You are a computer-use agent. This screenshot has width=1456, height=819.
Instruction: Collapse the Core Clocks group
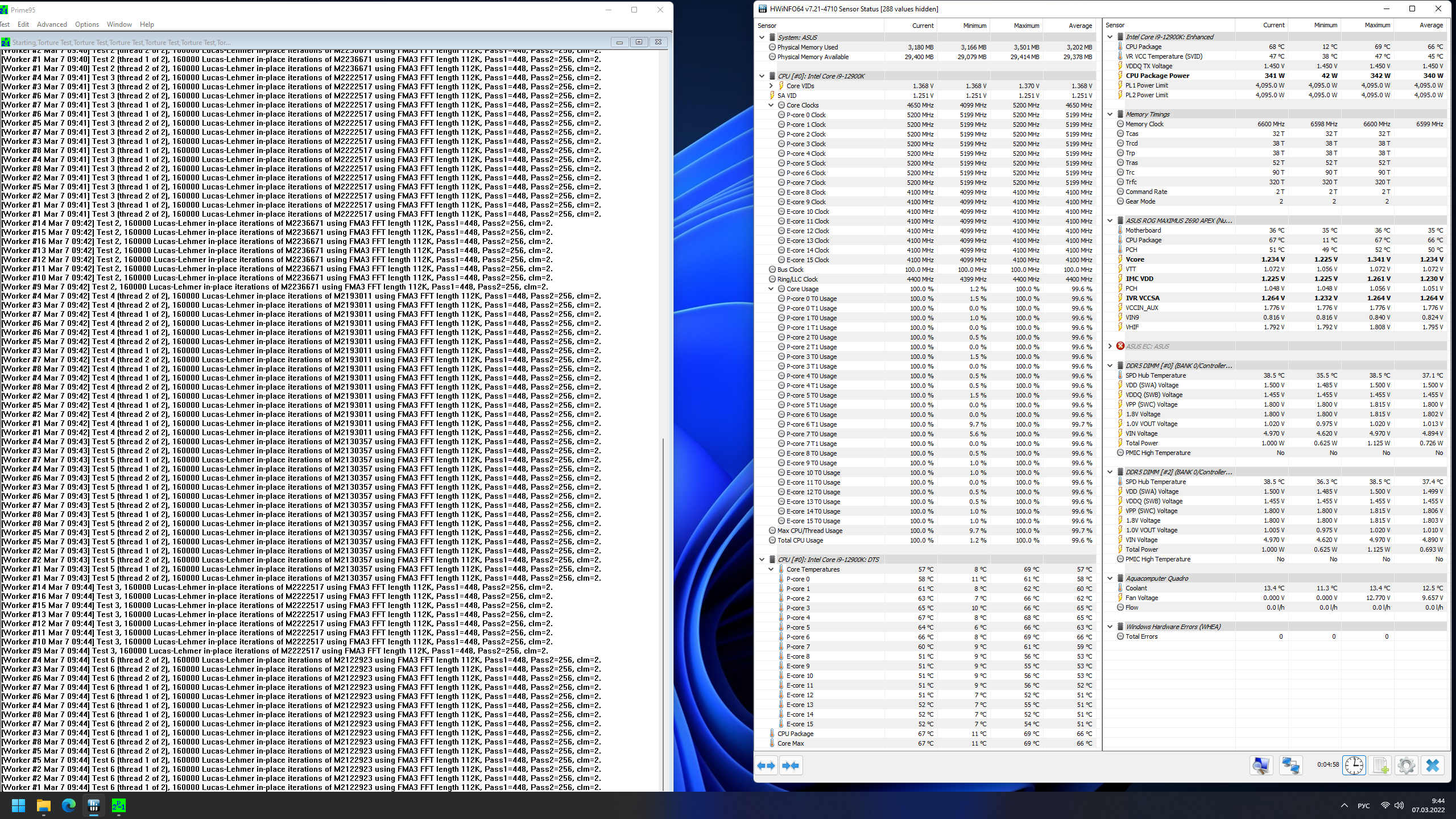click(x=771, y=105)
